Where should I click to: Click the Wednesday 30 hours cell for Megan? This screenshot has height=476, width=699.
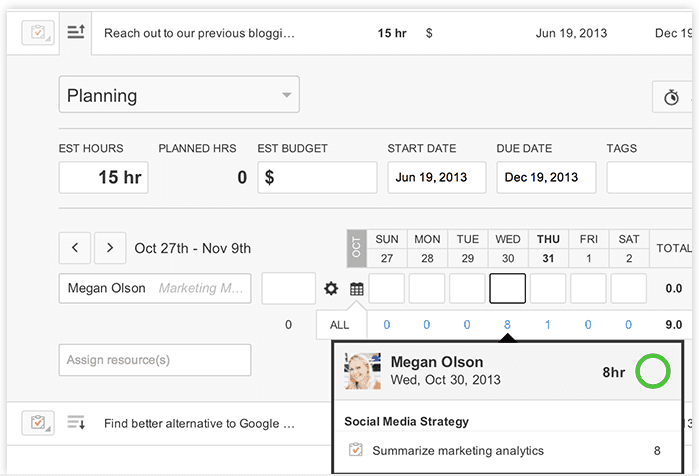(x=508, y=289)
